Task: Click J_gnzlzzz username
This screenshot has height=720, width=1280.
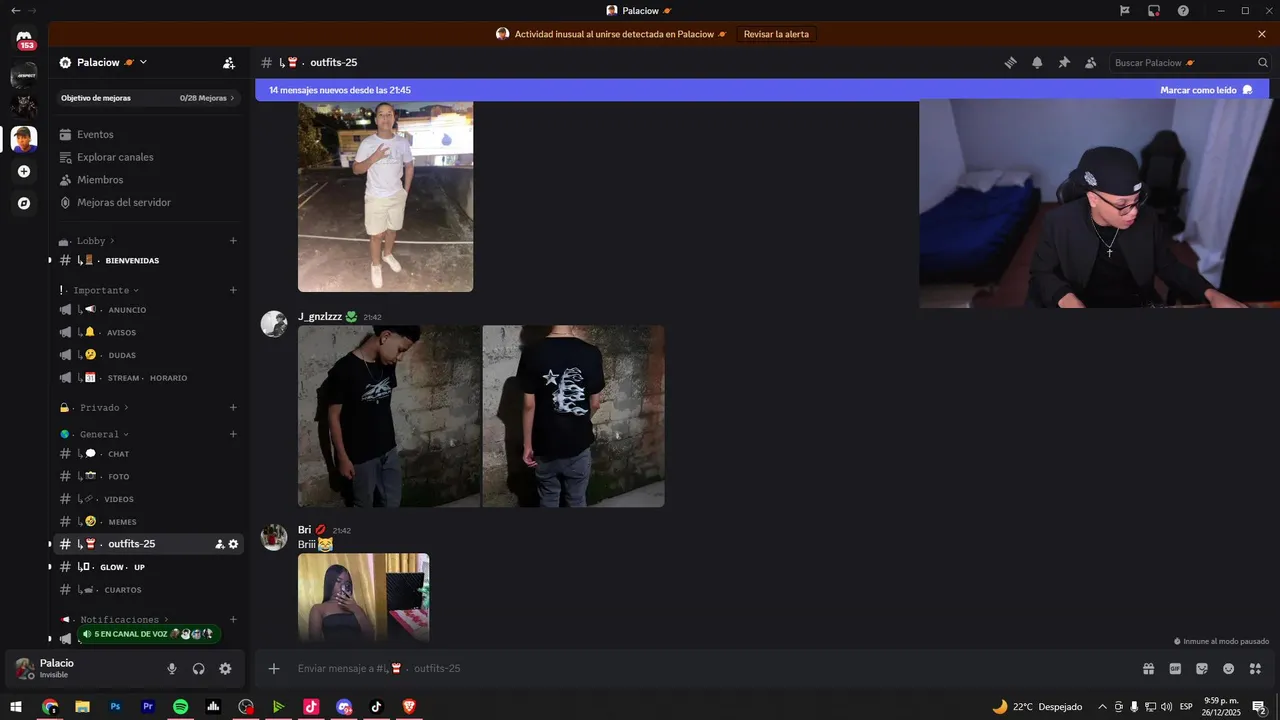Action: point(320,317)
